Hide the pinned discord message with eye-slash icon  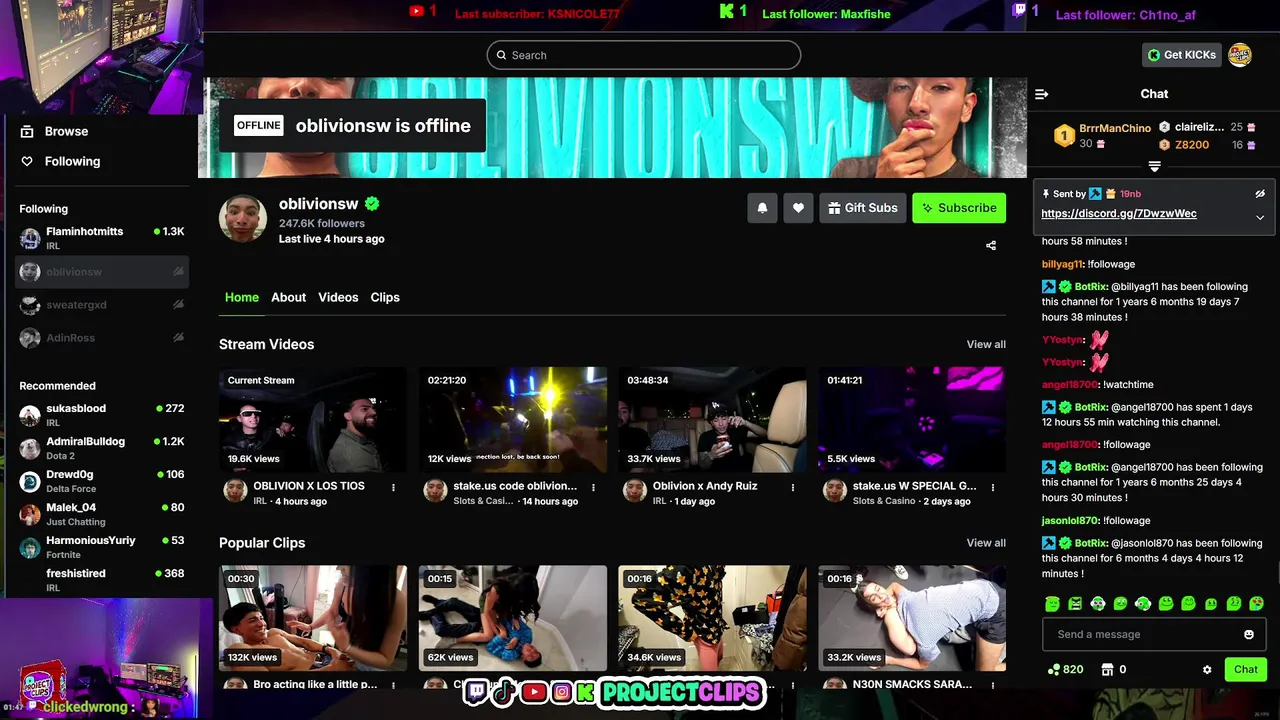[1260, 194]
